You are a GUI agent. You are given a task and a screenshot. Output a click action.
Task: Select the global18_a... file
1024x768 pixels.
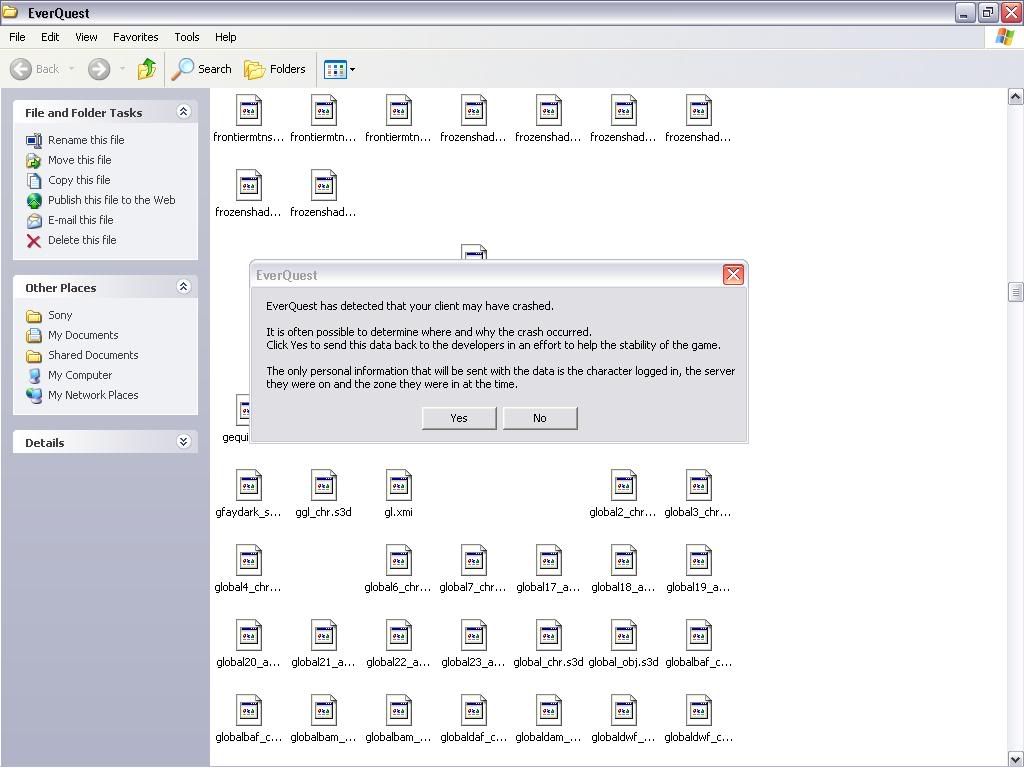(623, 569)
